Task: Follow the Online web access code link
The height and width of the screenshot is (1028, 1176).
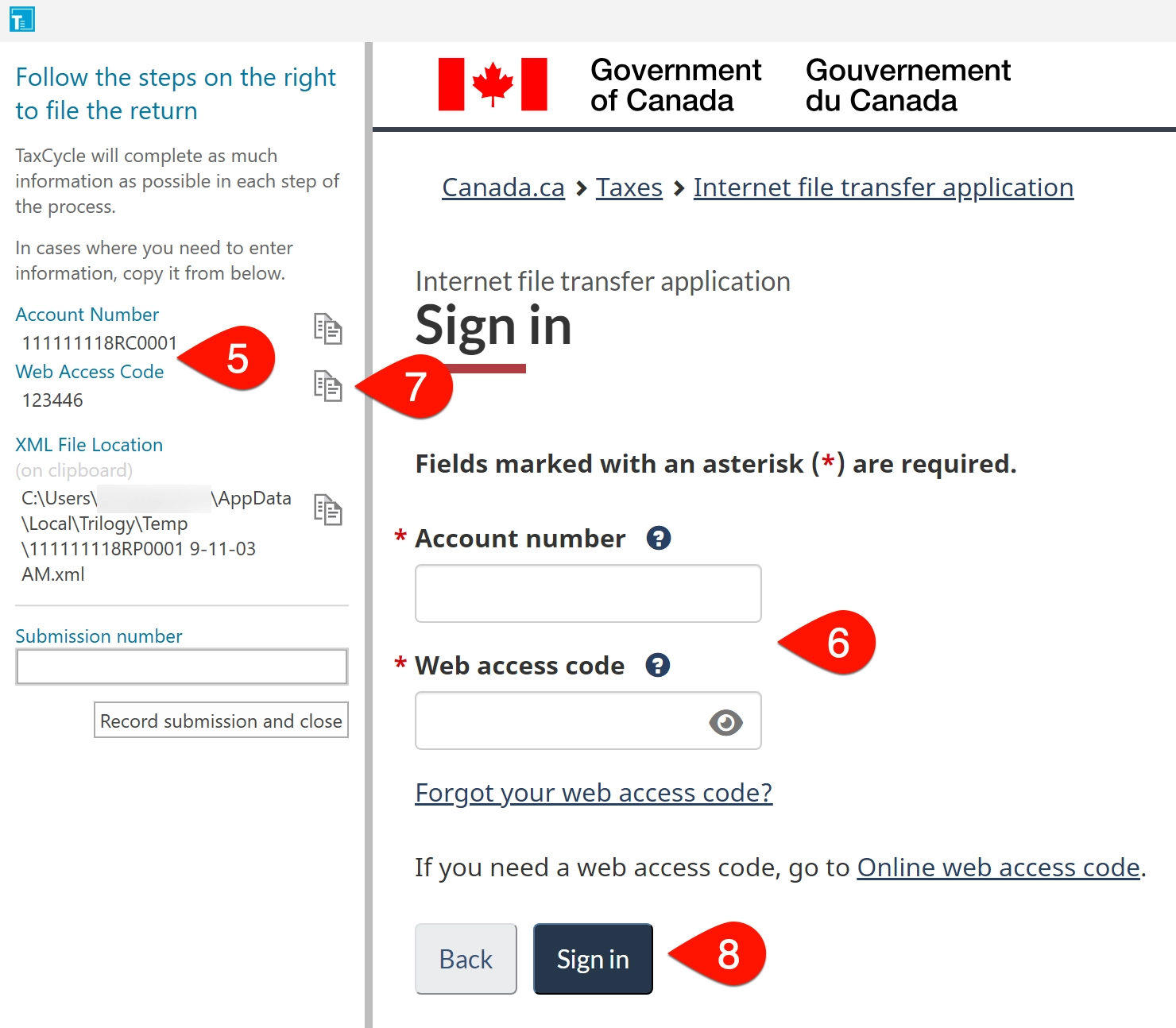Action: [998, 868]
